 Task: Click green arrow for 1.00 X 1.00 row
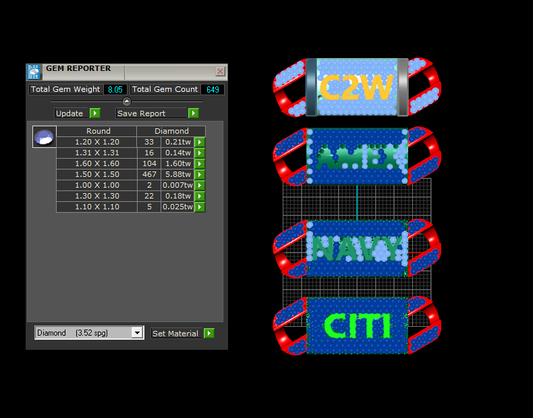(200, 185)
